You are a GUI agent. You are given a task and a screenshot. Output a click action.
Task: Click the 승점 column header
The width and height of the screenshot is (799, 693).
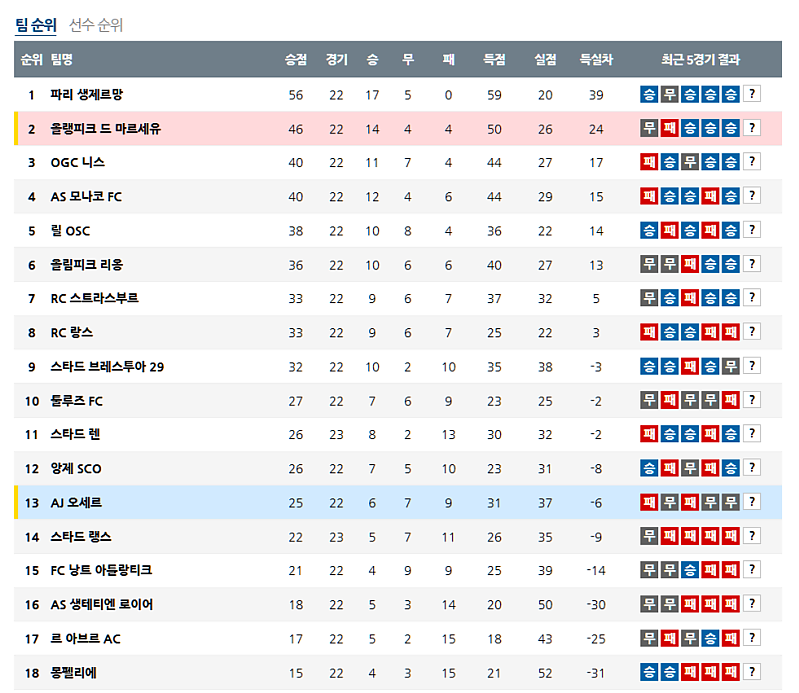[296, 59]
